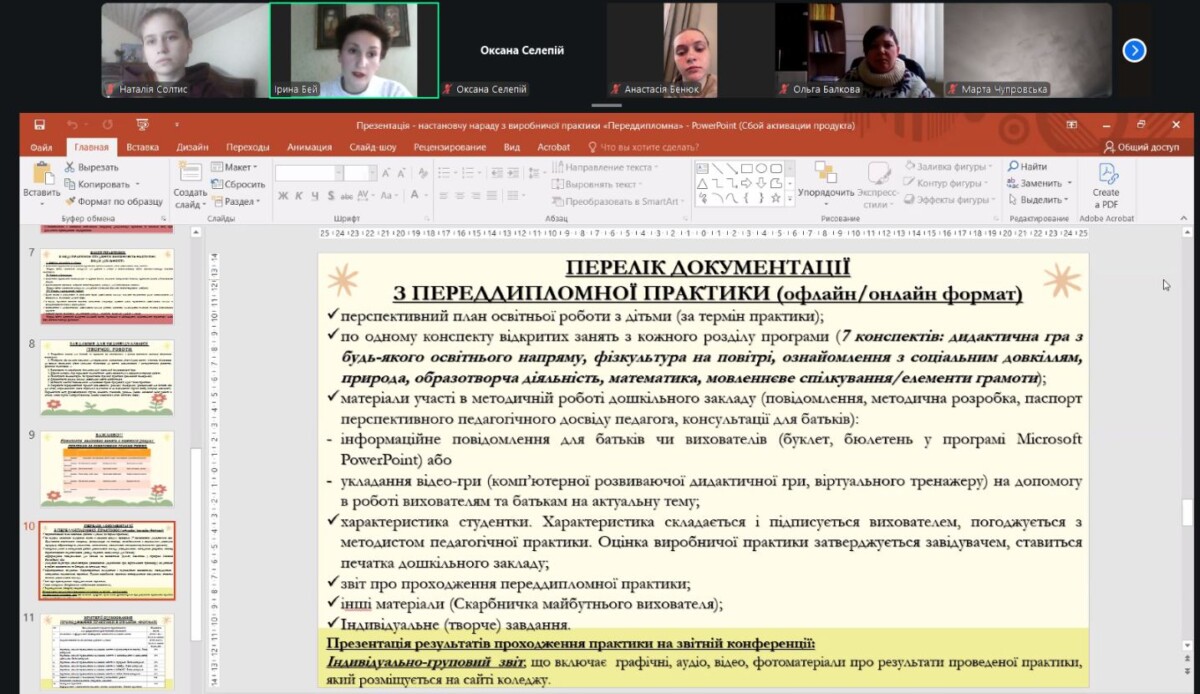This screenshot has width=1200, height=694.
Task: Open the Раздел section dropdown
Action: pyautogui.click(x=235, y=201)
